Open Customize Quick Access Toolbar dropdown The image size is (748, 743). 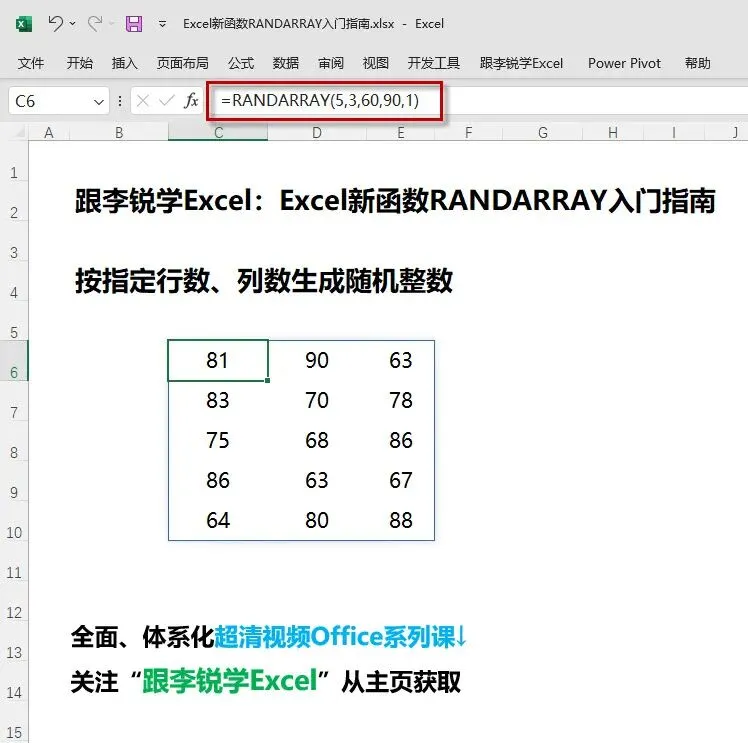[x=163, y=24]
